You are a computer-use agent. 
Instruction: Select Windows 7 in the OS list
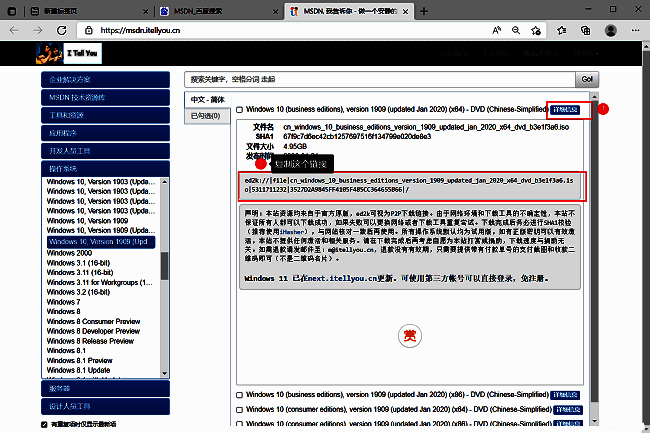tap(63, 302)
